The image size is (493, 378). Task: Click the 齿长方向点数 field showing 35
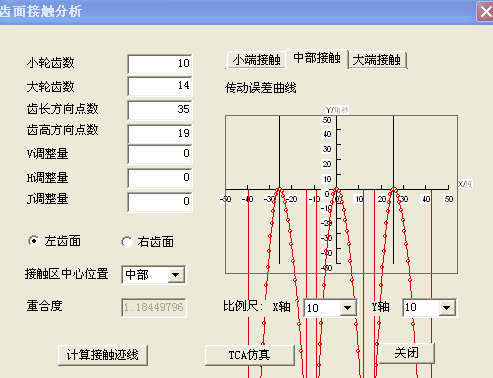click(160, 110)
